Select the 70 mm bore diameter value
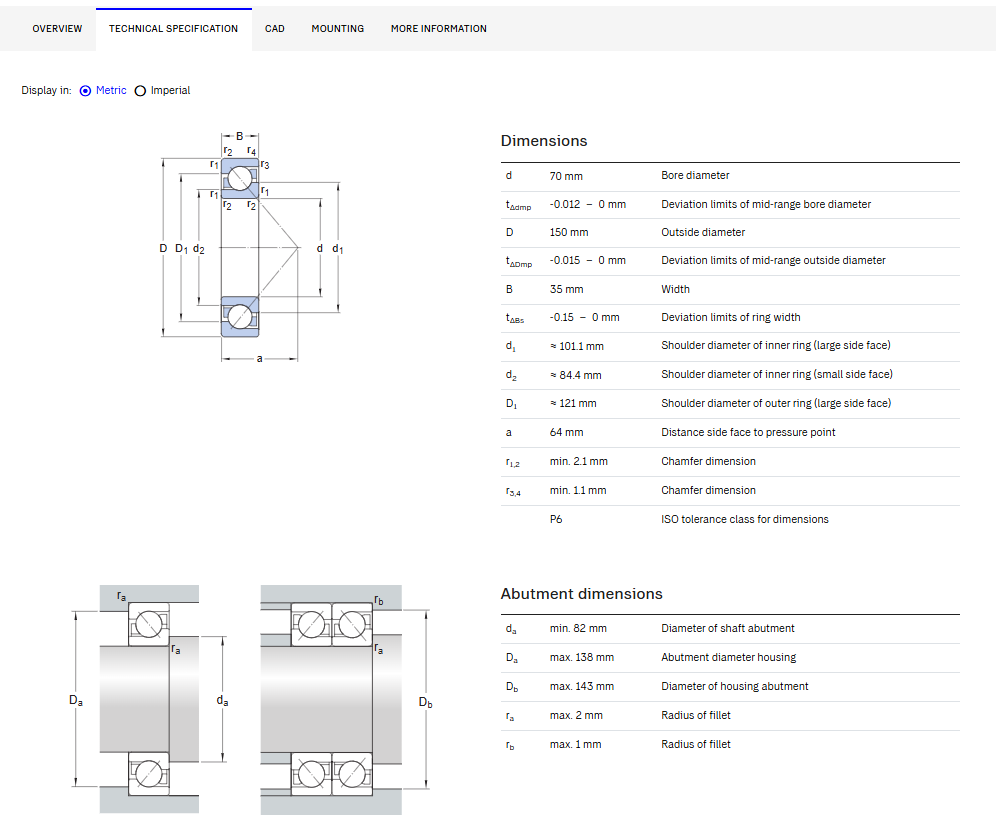Image resolution: width=996 pixels, height=825 pixels. [x=566, y=176]
